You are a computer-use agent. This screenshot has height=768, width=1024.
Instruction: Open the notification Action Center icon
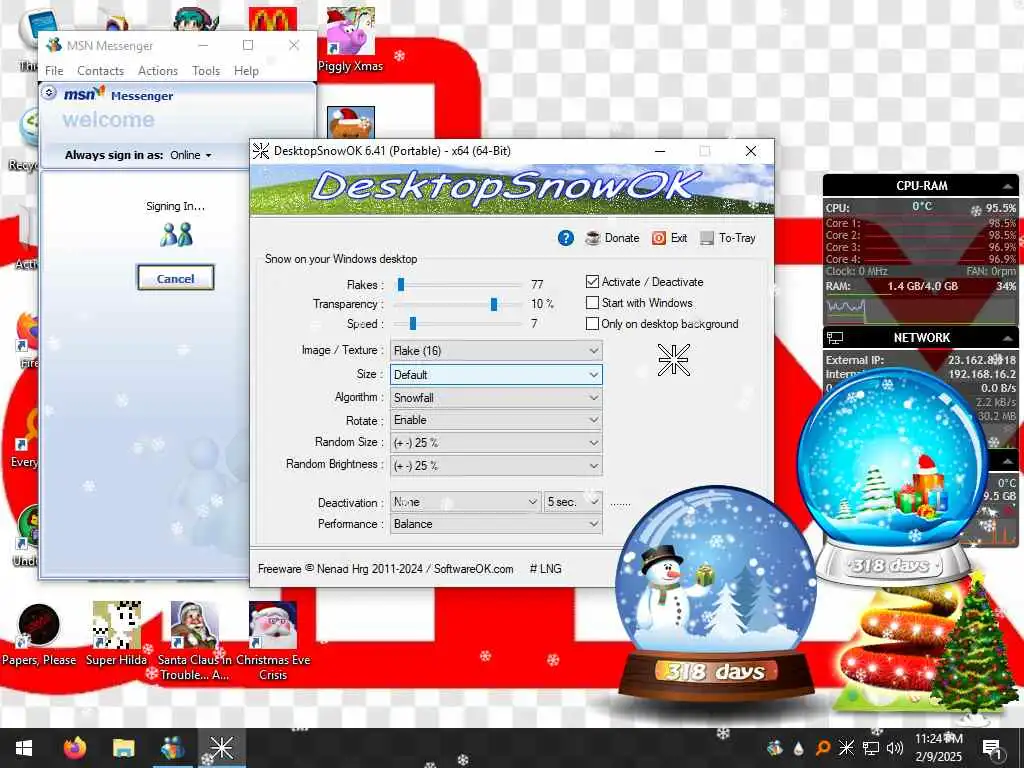tap(992, 748)
